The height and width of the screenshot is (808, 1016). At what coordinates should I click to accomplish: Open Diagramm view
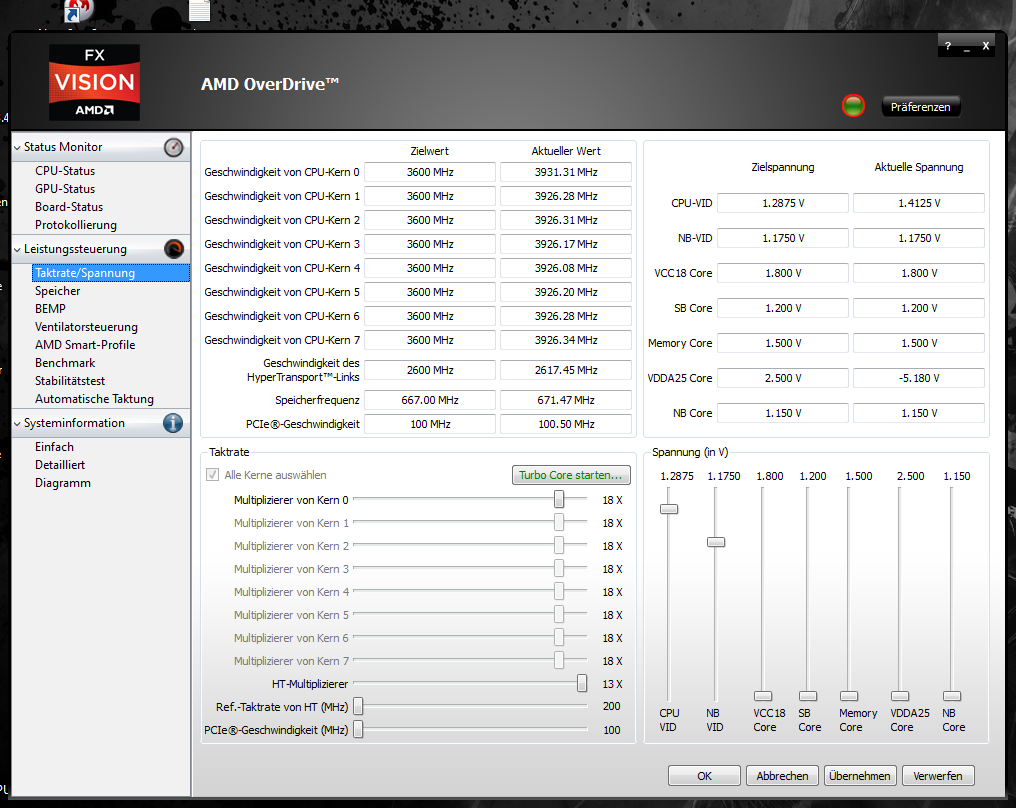coord(63,483)
